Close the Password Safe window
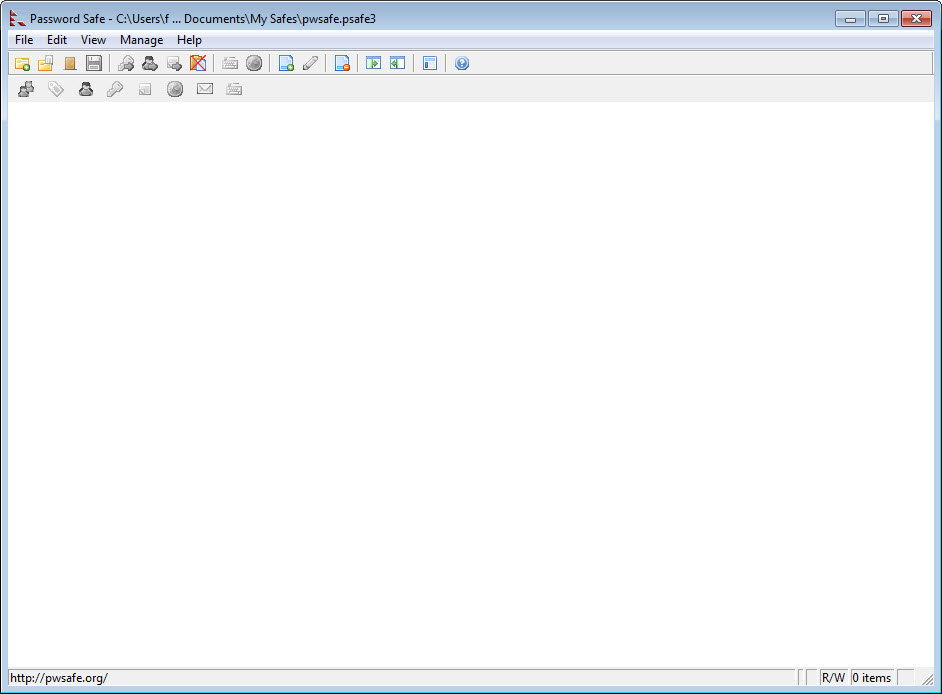Viewport: 942px width, 694px height. point(916,19)
